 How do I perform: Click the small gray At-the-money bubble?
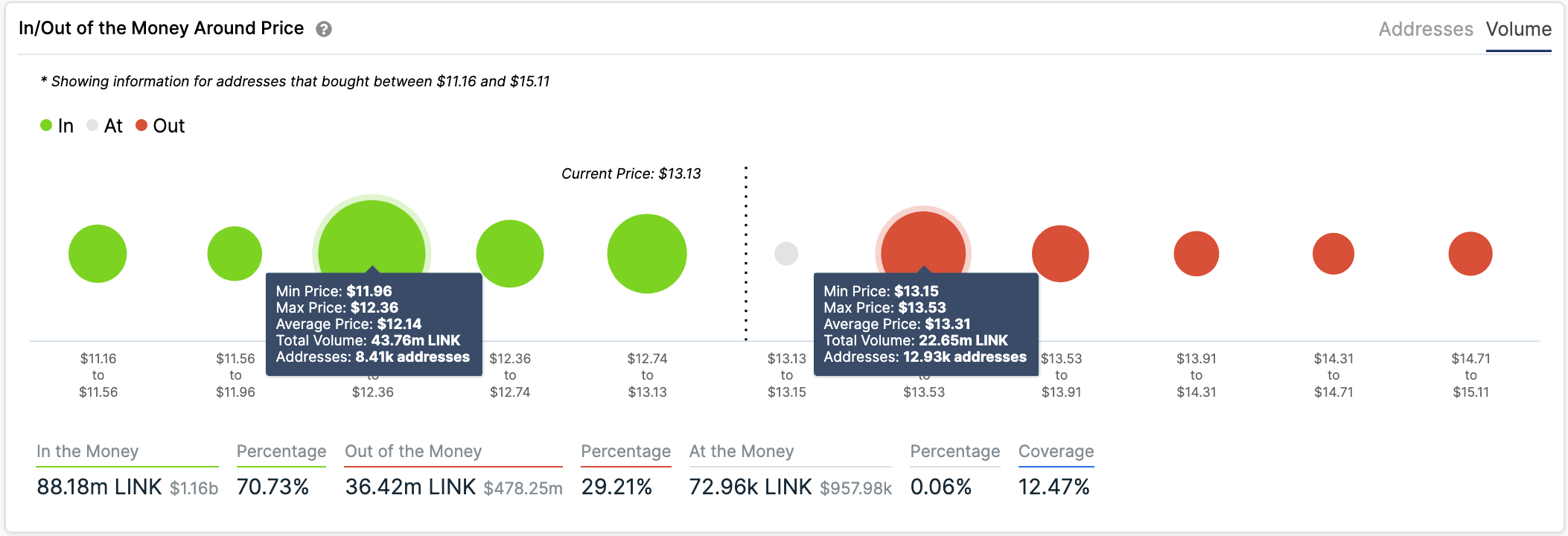point(786,254)
